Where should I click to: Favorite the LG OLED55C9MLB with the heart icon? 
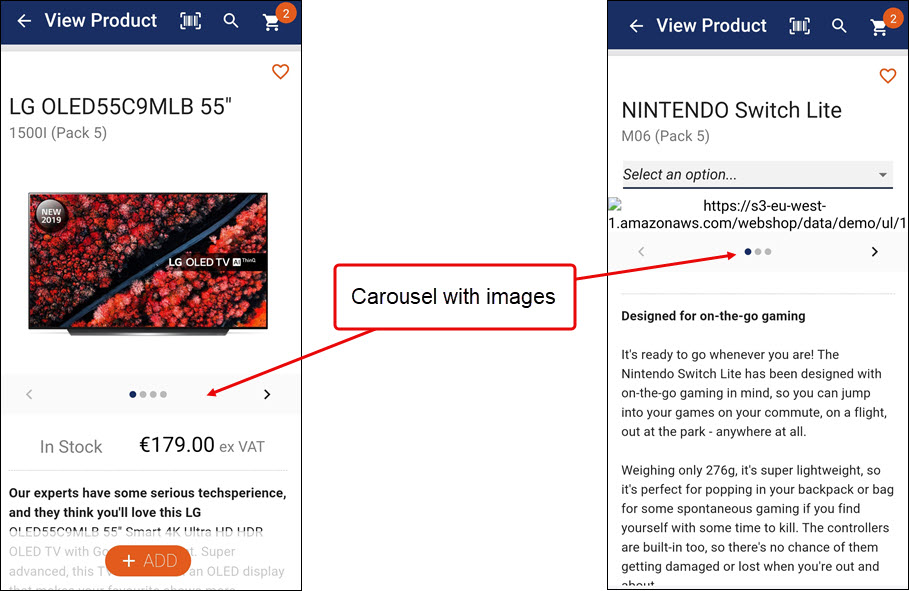pyautogui.click(x=280, y=71)
